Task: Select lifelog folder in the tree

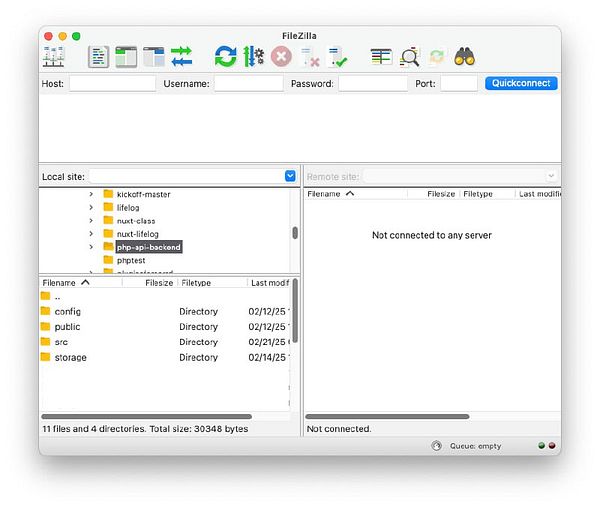Action: tap(128, 208)
